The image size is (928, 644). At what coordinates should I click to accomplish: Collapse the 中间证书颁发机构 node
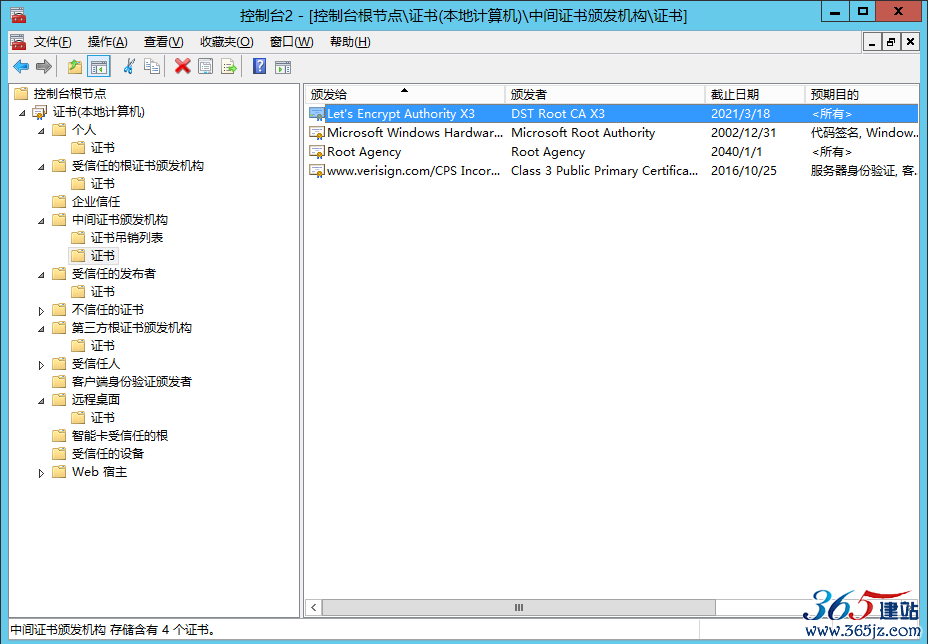point(41,221)
